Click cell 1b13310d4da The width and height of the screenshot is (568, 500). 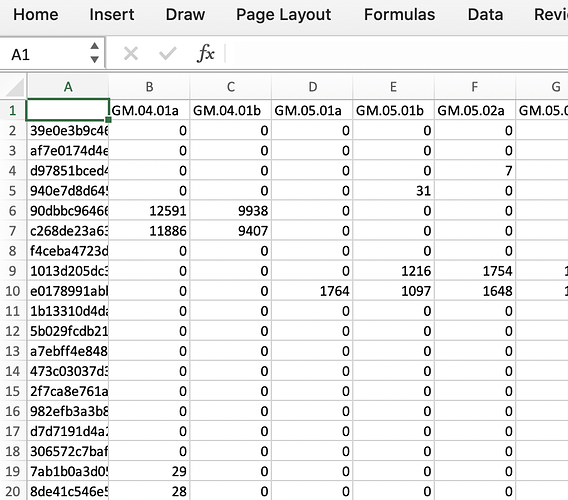click(68, 311)
